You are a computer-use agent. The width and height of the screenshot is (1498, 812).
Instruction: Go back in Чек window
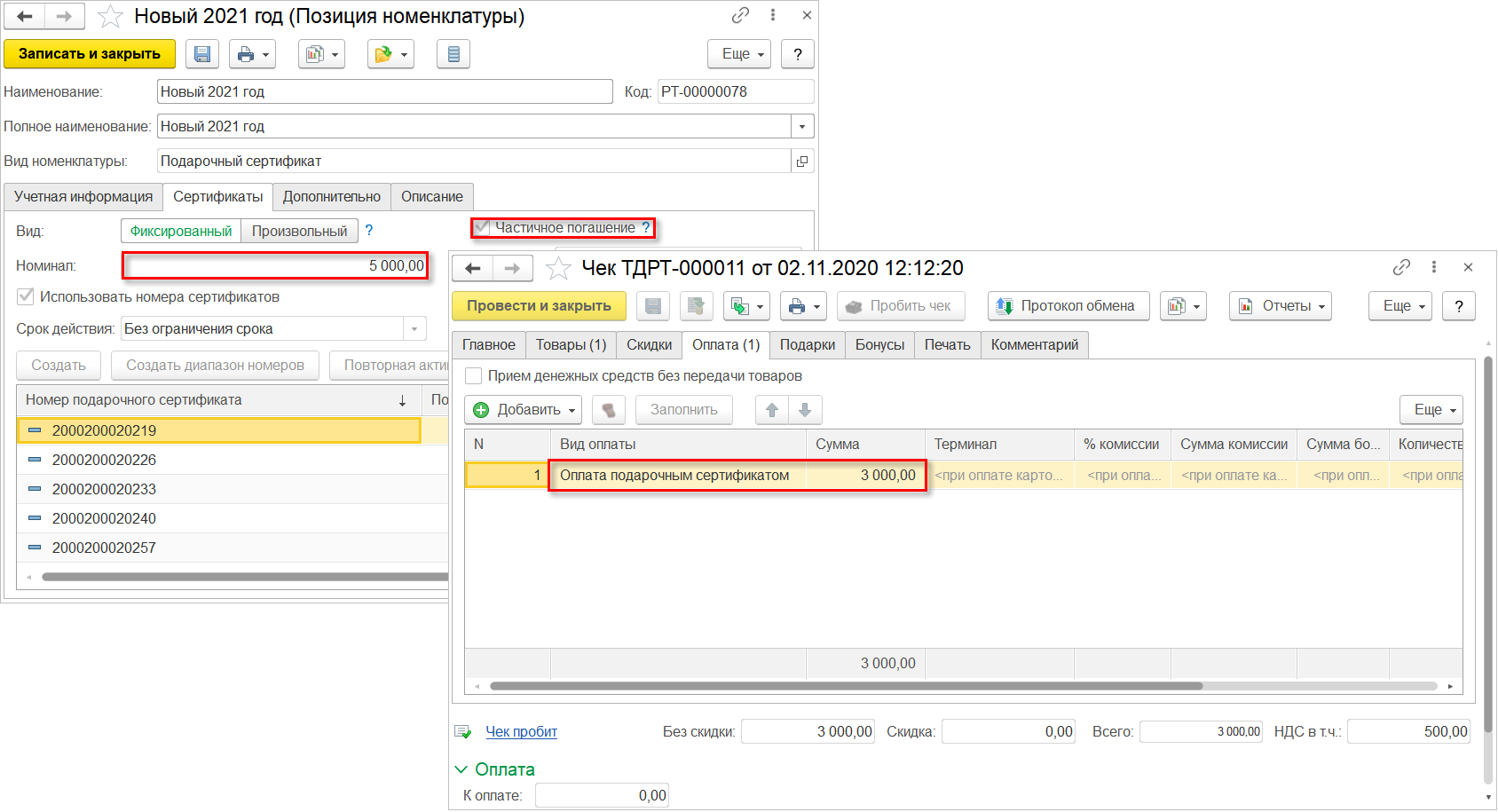pos(473,268)
